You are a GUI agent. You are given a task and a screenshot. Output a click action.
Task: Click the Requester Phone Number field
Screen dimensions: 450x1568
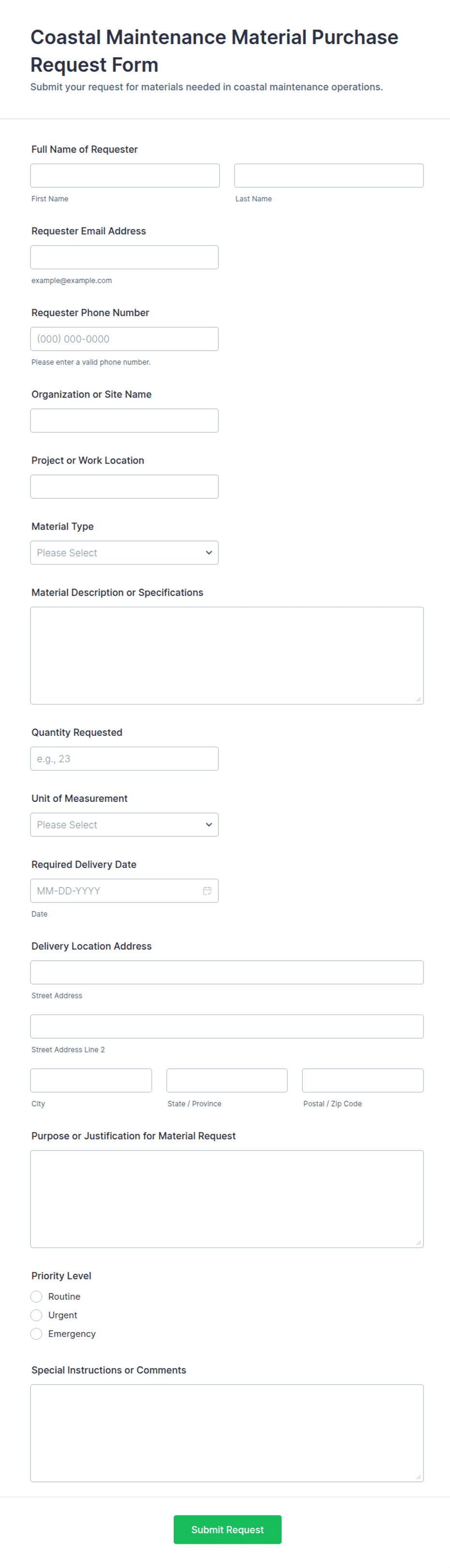pos(124,338)
